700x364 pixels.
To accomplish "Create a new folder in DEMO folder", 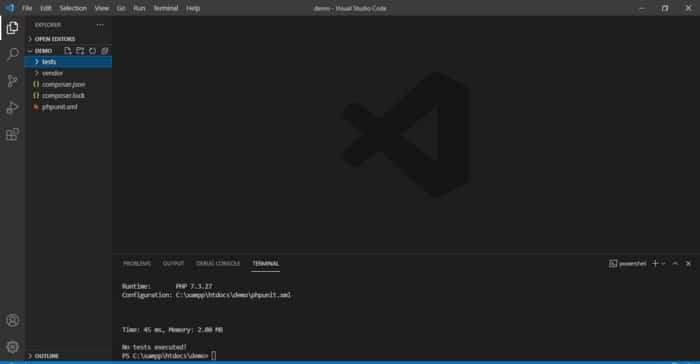I will coord(80,51).
